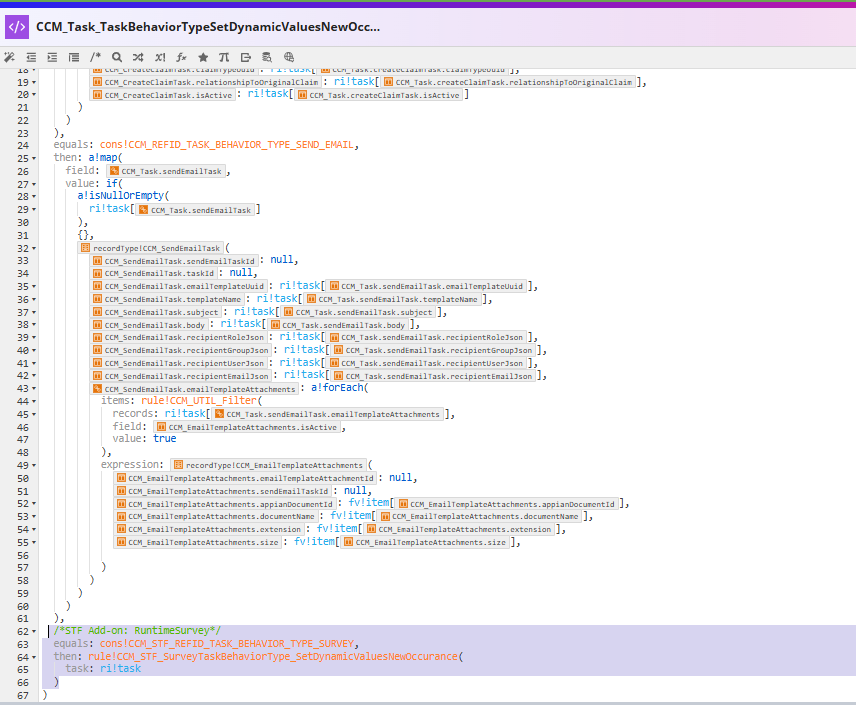856x711 pixels.
Task: Collapse a!isNullOrEmpty fold at line 28
Action: tap(34, 197)
